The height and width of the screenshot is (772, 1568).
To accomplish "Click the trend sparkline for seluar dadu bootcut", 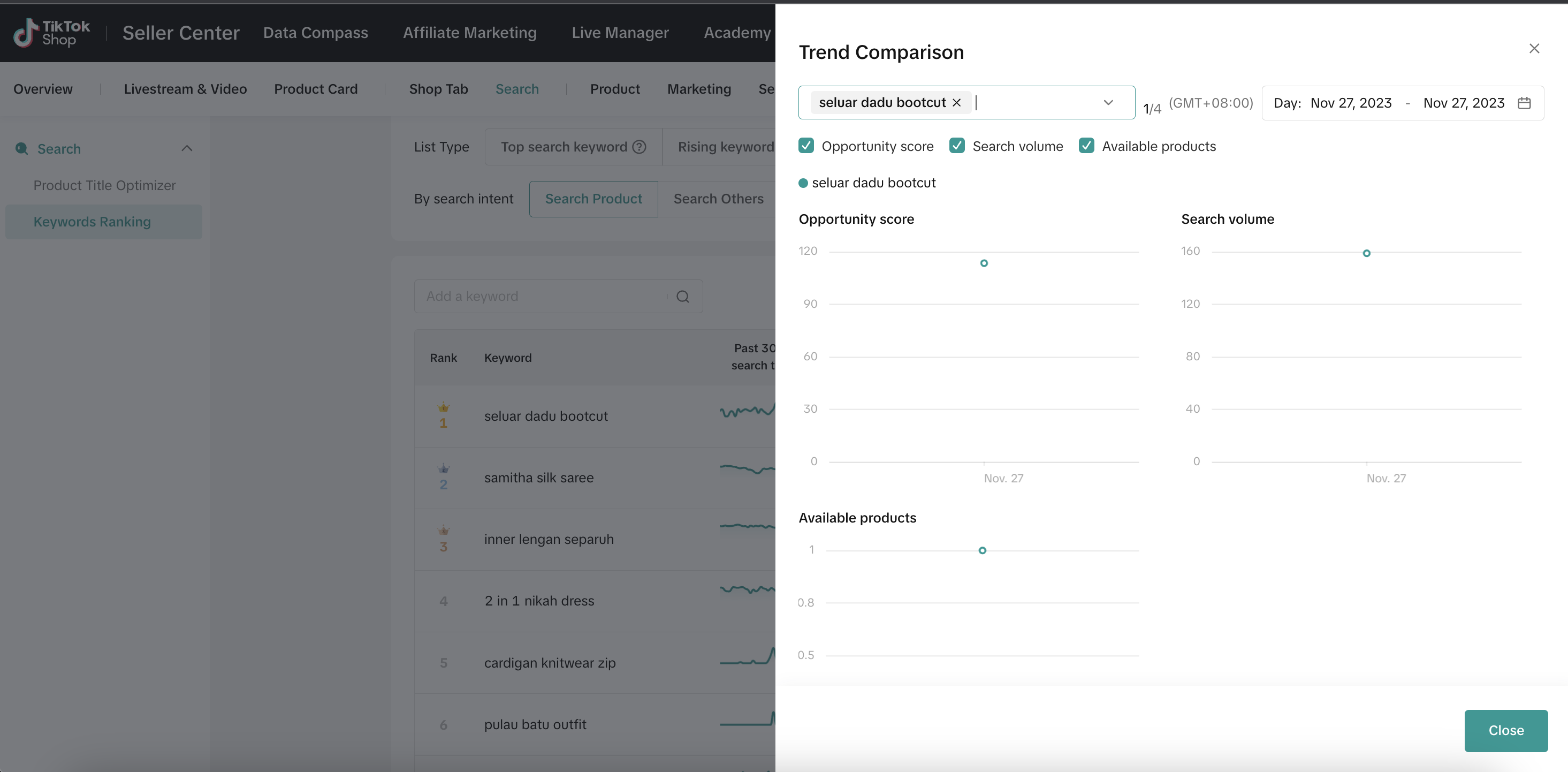I will pos(747,410).
